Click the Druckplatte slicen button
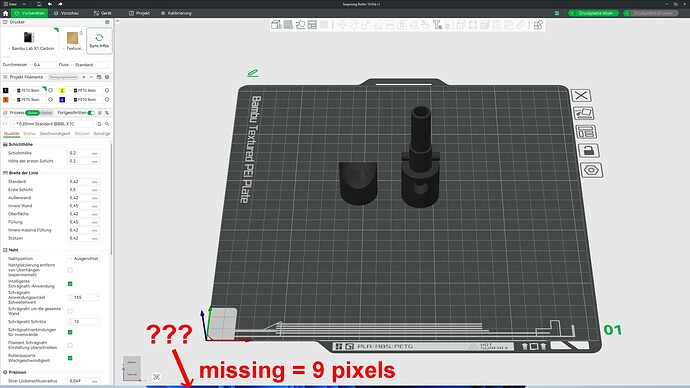 coord(593,13)
